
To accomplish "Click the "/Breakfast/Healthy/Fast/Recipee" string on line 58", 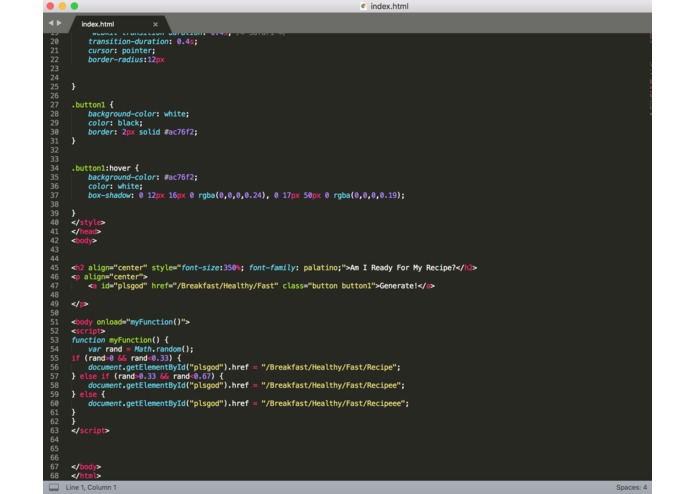I will 331,385.
